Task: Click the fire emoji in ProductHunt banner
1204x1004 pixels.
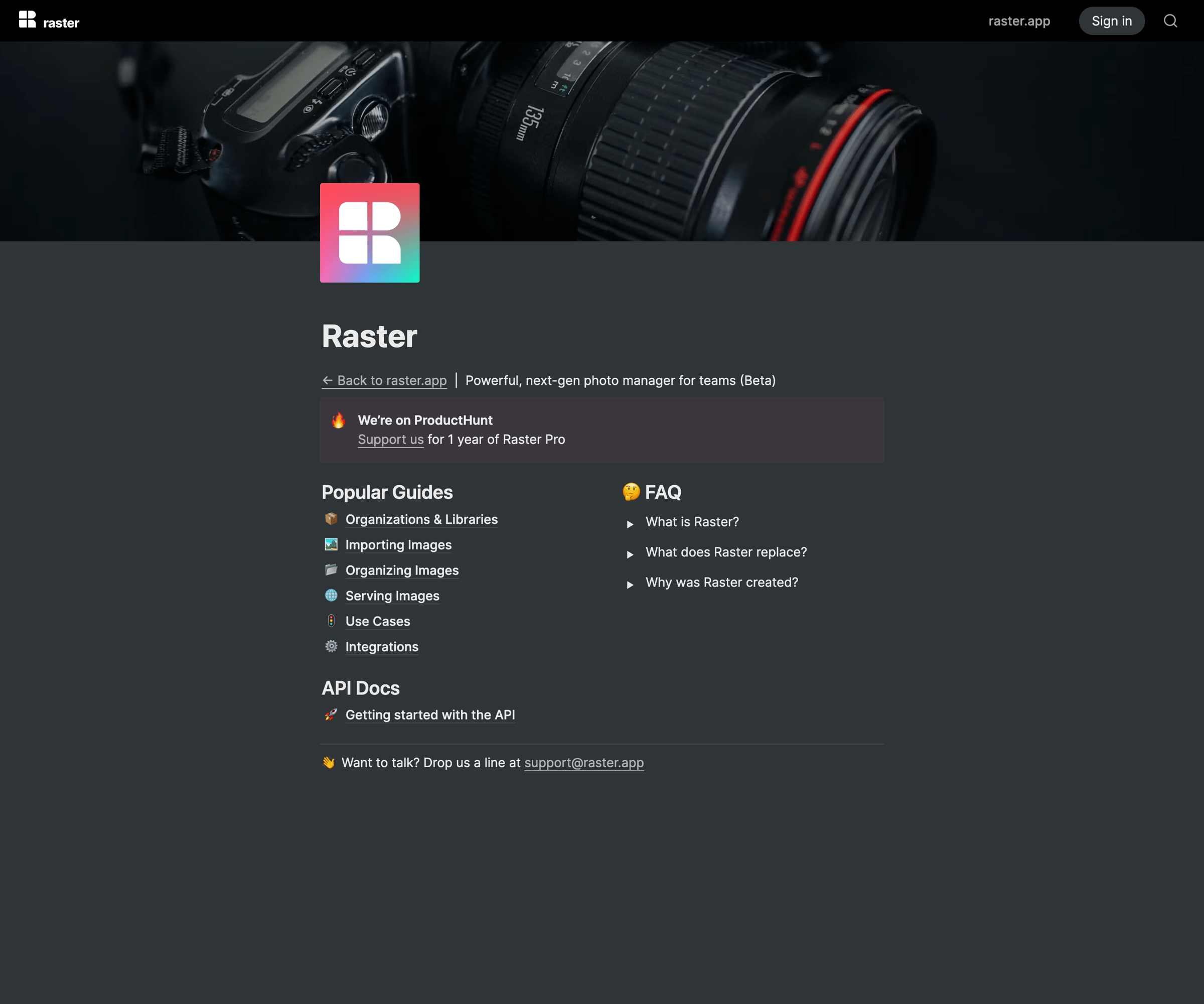Action: (x=338, y=420)
